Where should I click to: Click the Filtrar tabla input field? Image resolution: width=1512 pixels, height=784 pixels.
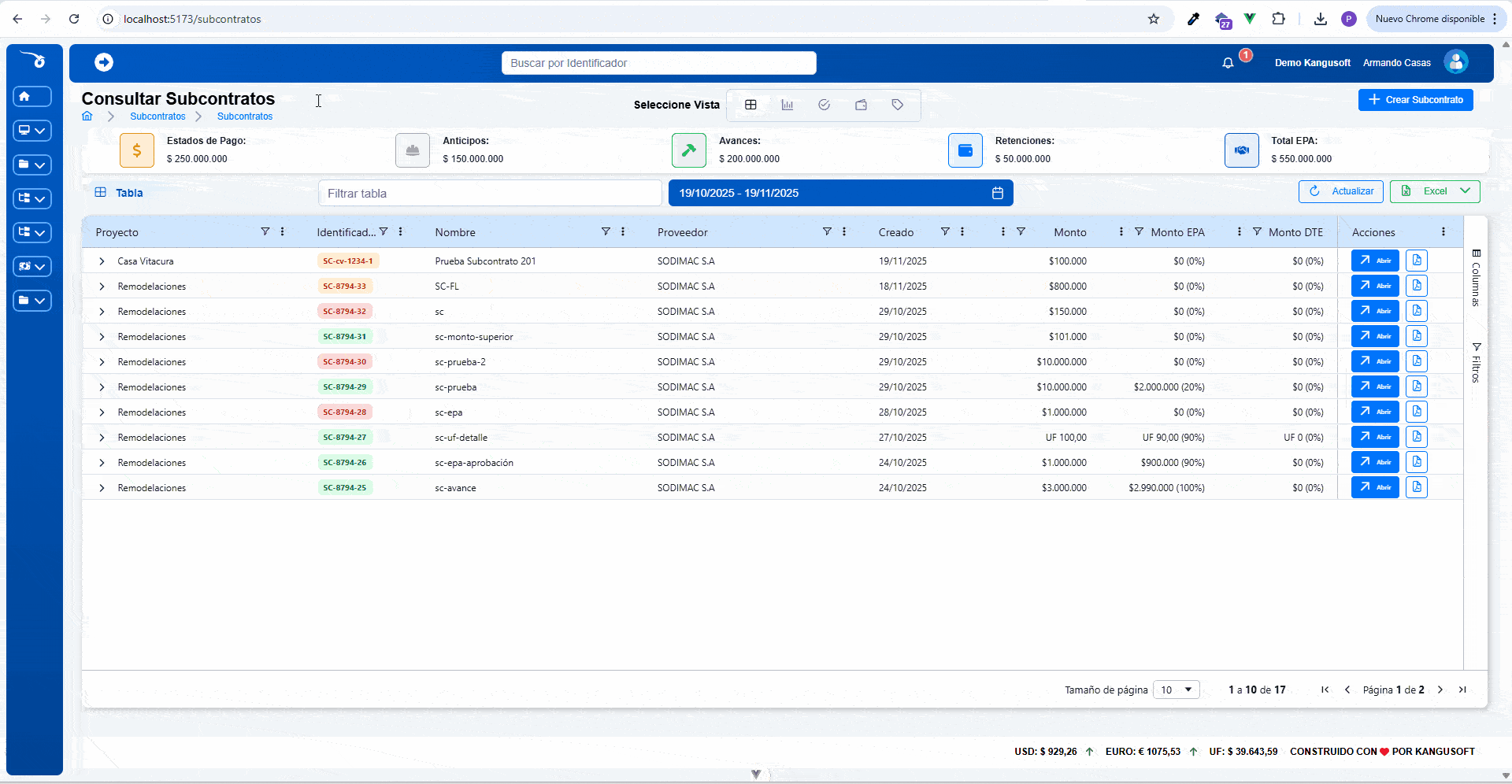coord(490,193)
